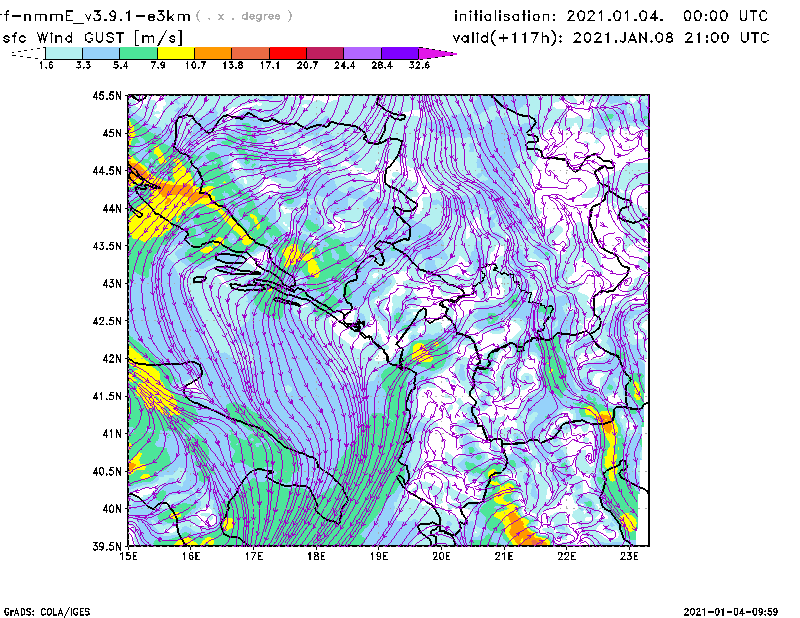
Task: Click the bright red swatch between 17.1 and 20.7
Action: tap(287, 52)
